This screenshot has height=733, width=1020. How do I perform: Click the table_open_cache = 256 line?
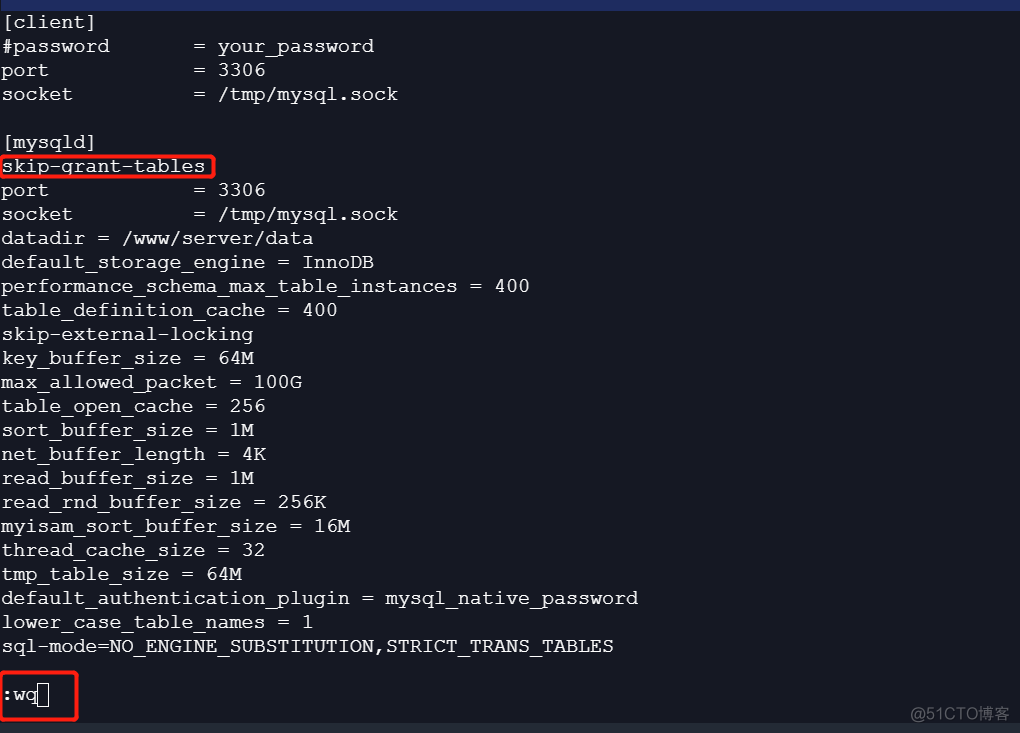tap(133, 406)
